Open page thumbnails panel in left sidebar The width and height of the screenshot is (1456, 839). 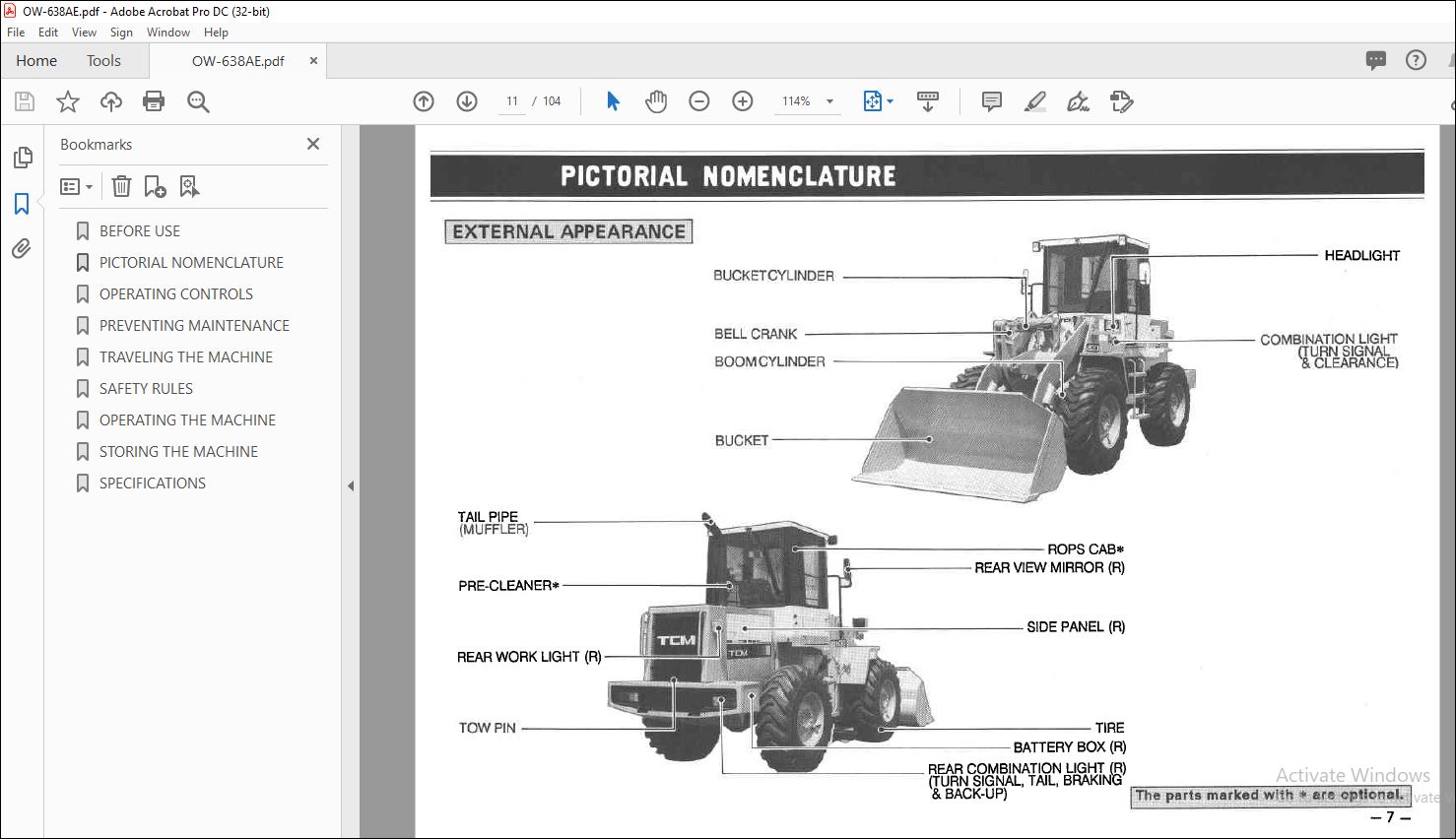tap(23, 158)
